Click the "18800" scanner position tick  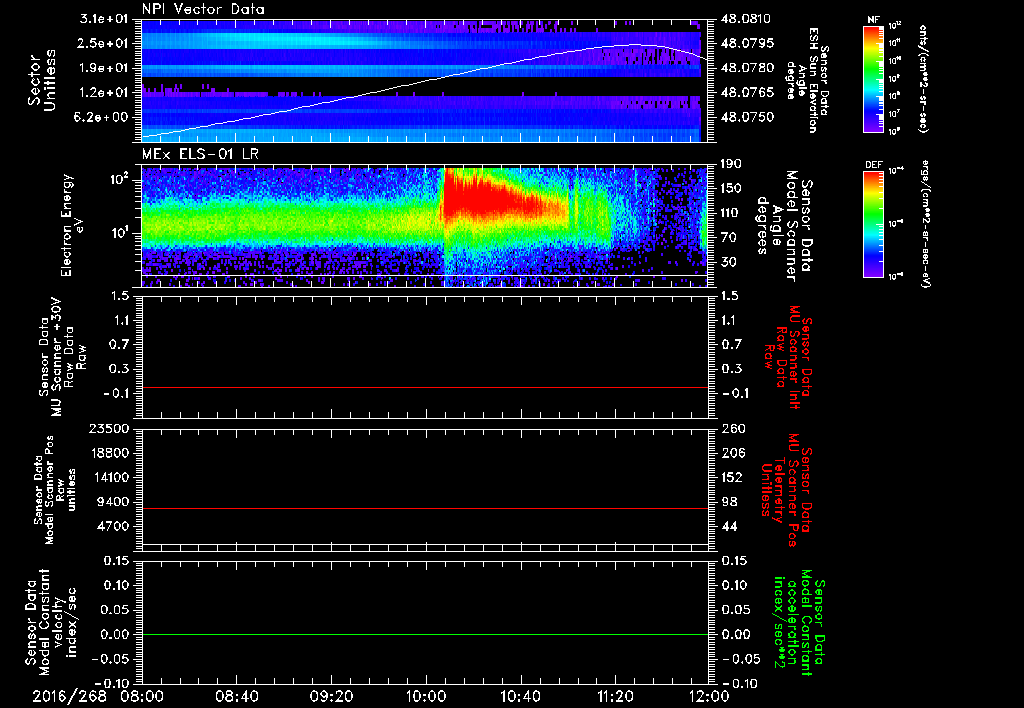click(x=110, y=453)
